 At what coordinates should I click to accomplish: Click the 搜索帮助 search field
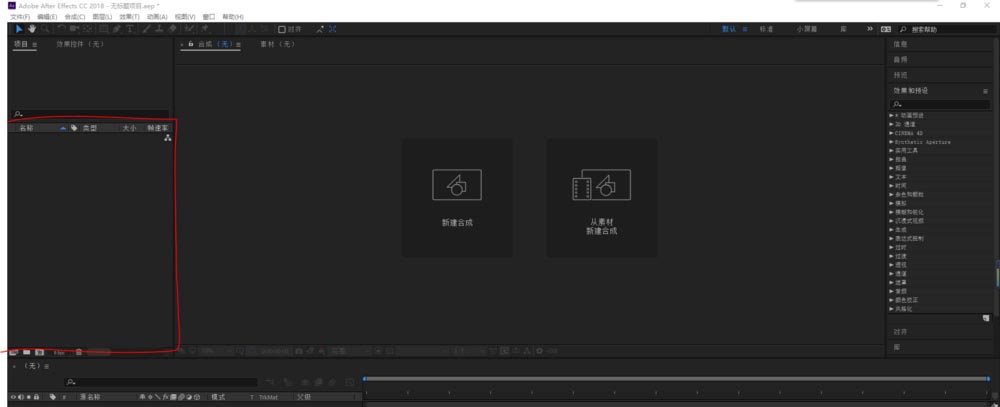coord(940,29)
